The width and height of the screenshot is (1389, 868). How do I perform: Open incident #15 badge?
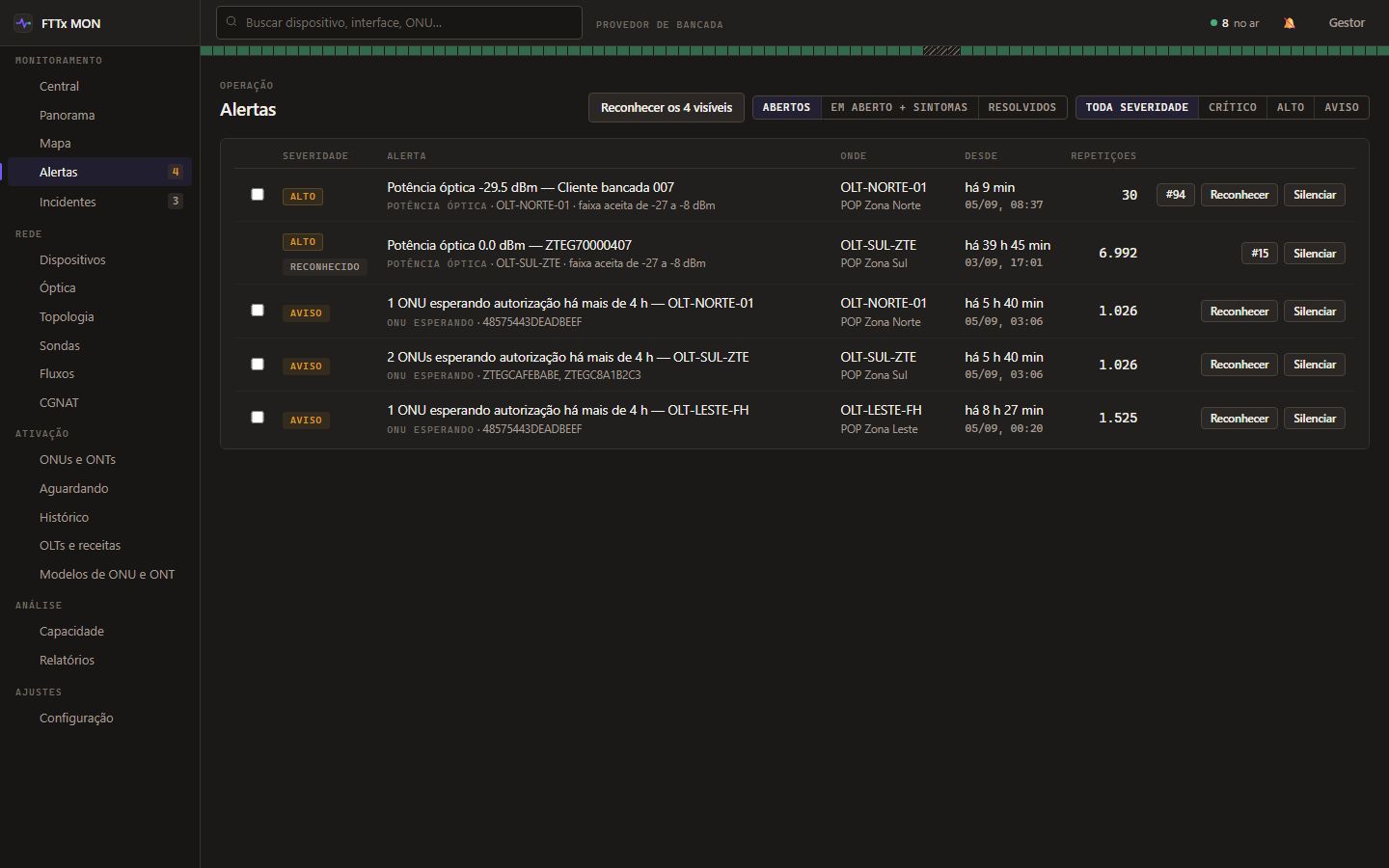(1260, 254)
